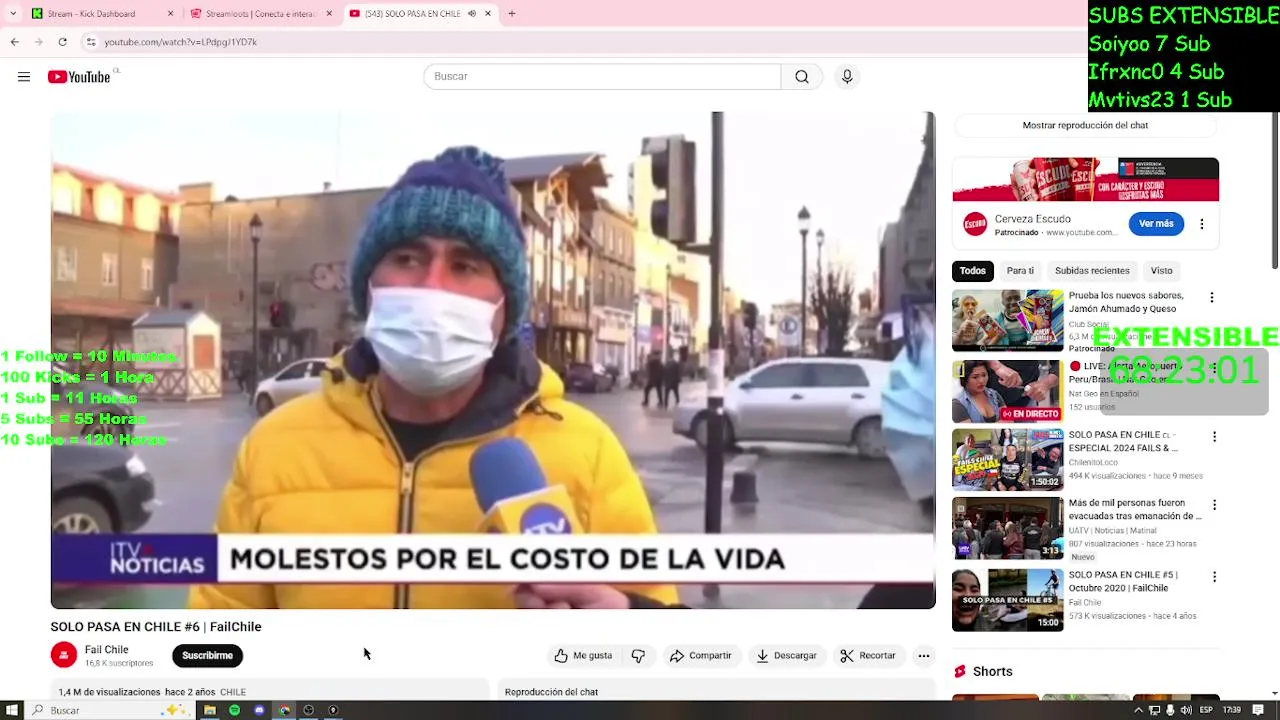Subscribe with the Suscribirme button
Image resolution: width=1280 pixels, height=720 pixels.
(207, 656)
